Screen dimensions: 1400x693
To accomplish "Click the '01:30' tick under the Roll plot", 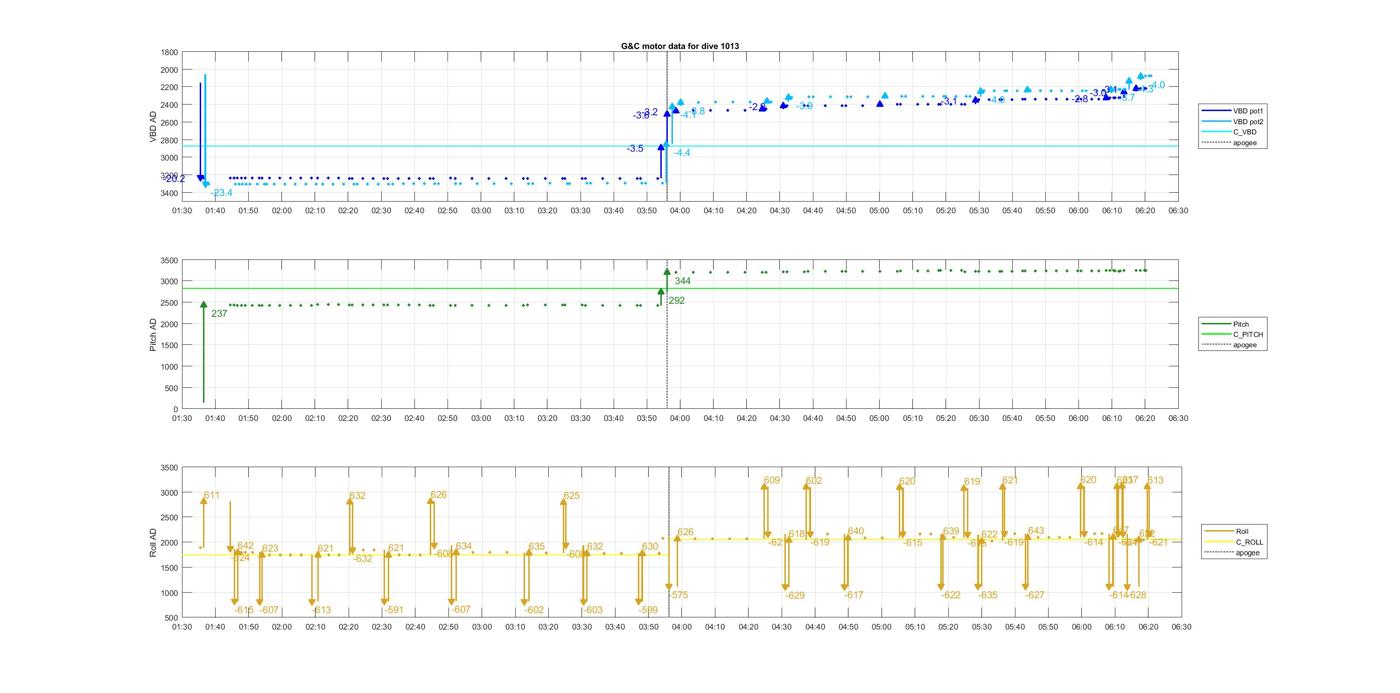I will 182,627.
